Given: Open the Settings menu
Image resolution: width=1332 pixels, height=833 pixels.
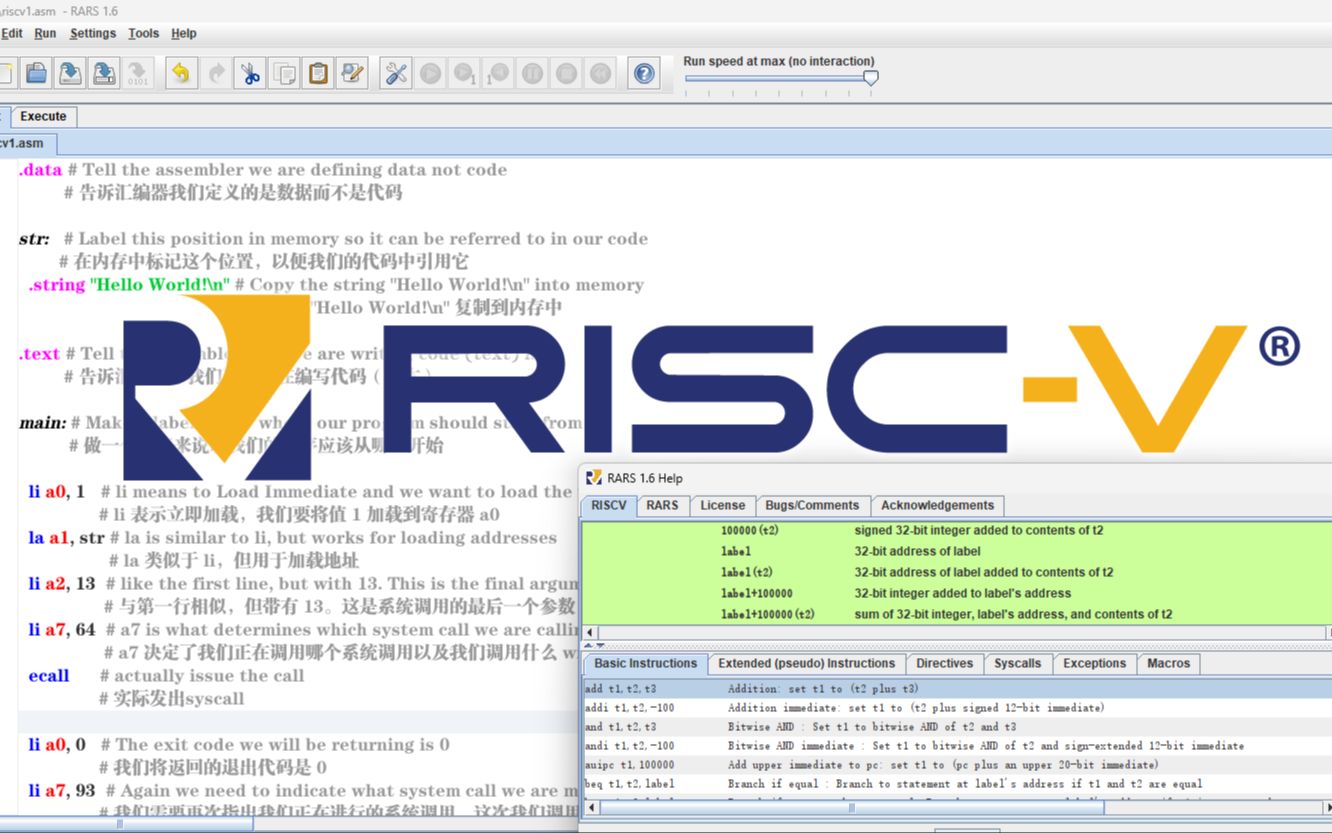Looking at the screenshot, I should pos(93,33).
